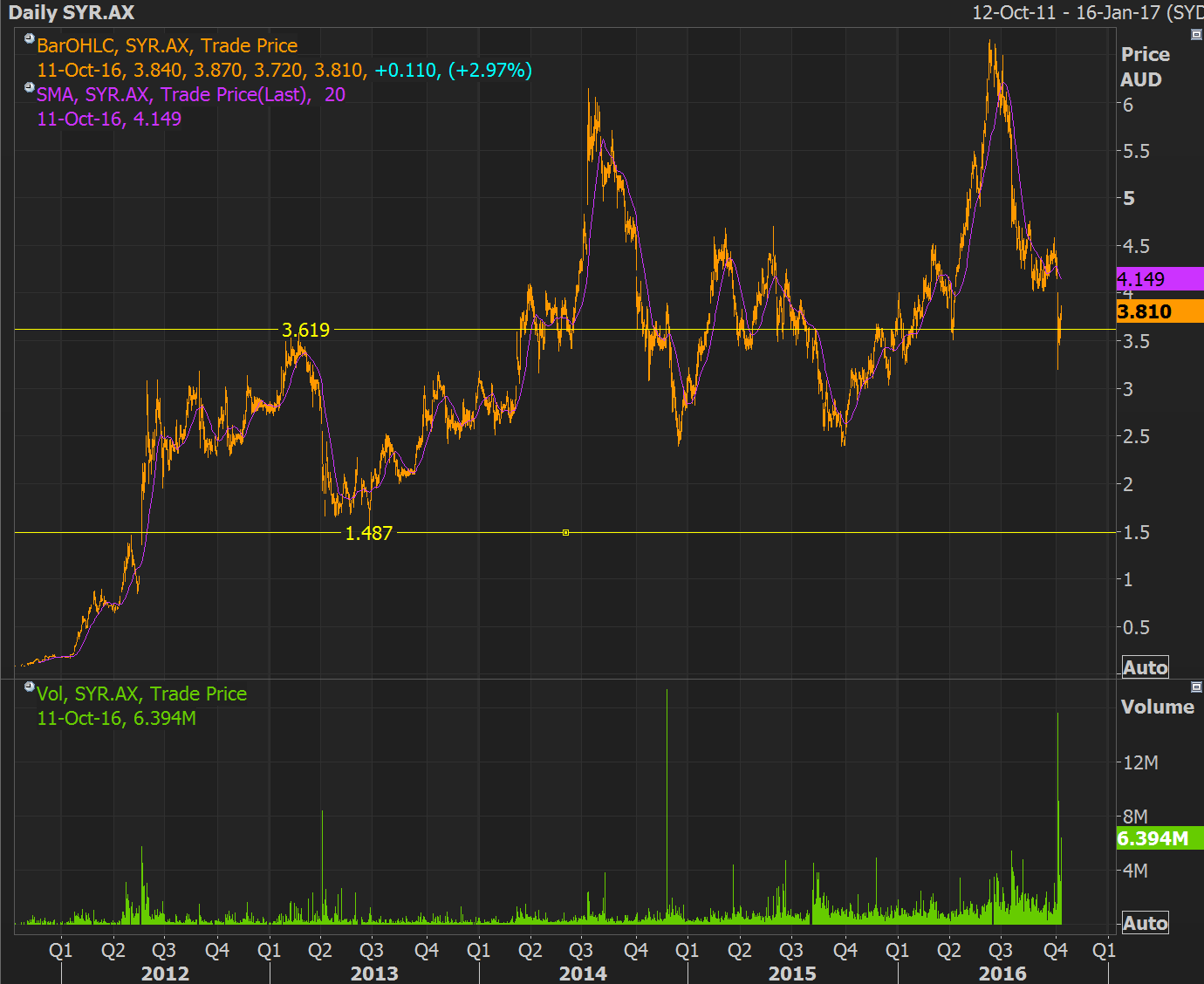The image size is (1204, 984).
Task: Click the 8M volume axis label
Action: tap(1135, 817)
